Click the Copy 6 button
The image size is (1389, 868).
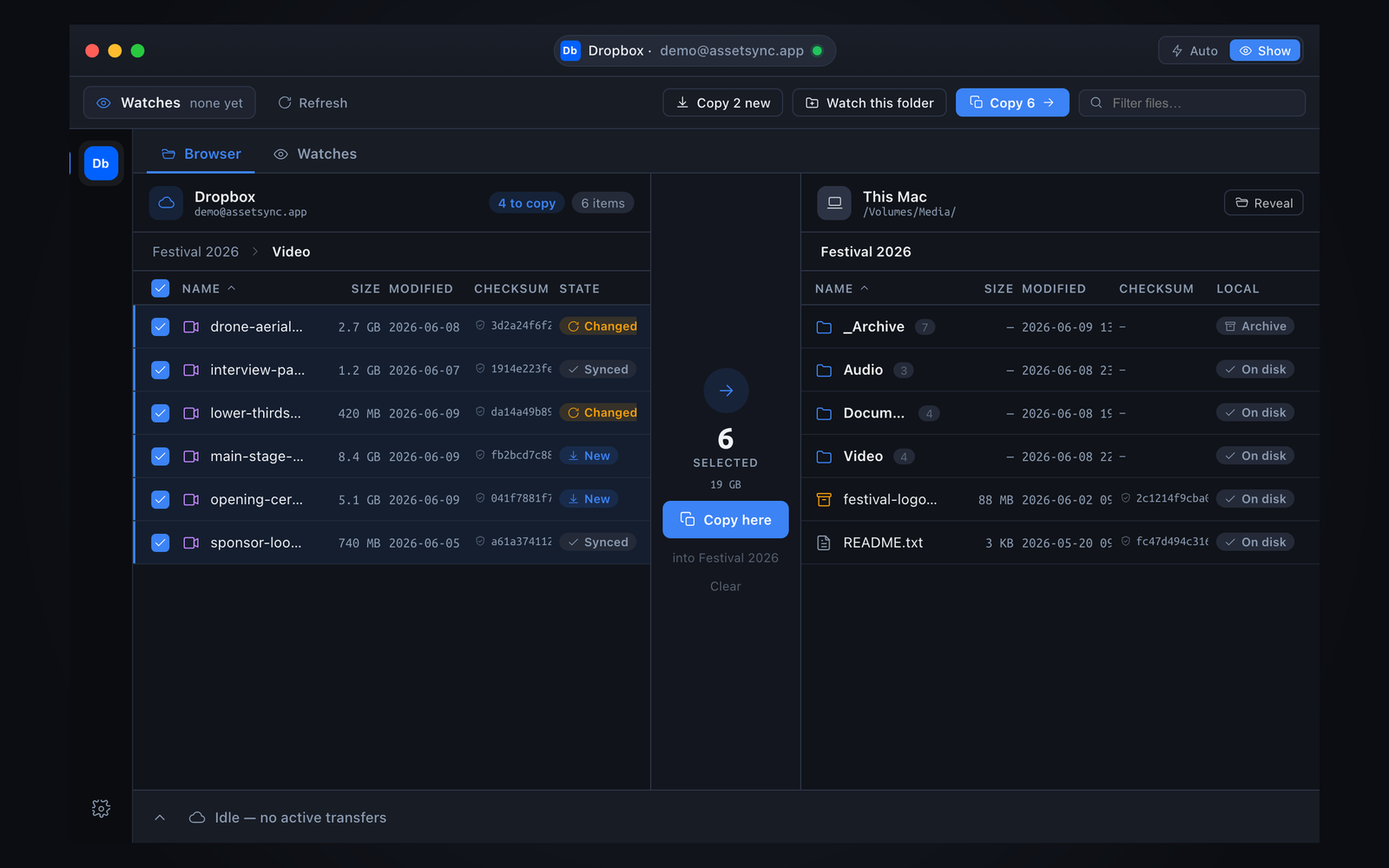pyautogui.click(x=1012, y=102)
